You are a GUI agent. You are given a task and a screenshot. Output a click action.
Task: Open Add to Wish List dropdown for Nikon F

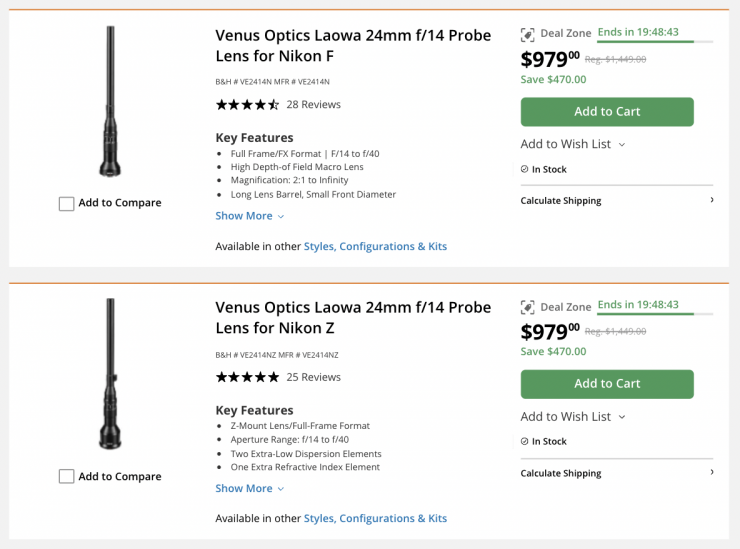572,144
